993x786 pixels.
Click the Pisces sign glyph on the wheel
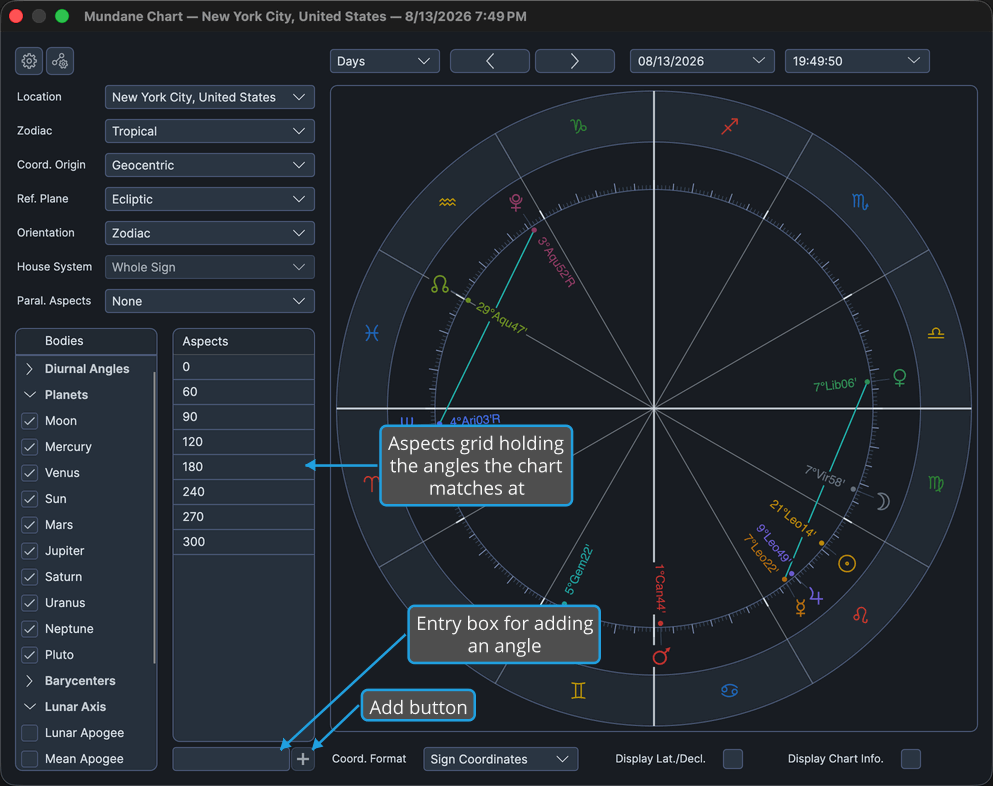tap(372, 333)
